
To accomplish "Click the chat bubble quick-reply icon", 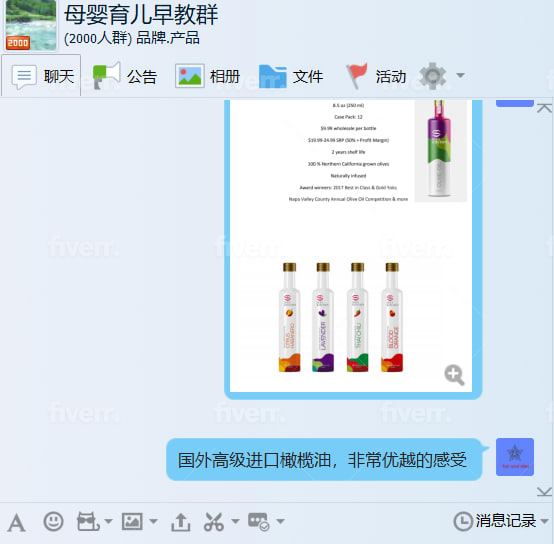I will tap(259, 522).
